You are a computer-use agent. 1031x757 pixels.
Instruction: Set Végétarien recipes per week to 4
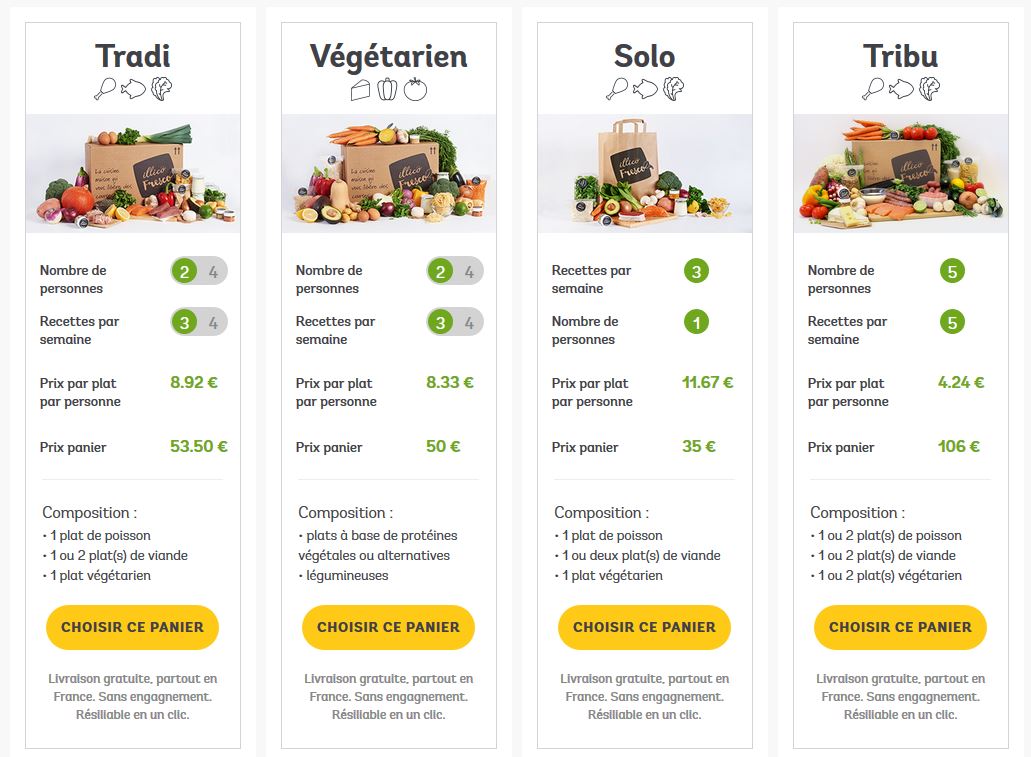[469, 323]
